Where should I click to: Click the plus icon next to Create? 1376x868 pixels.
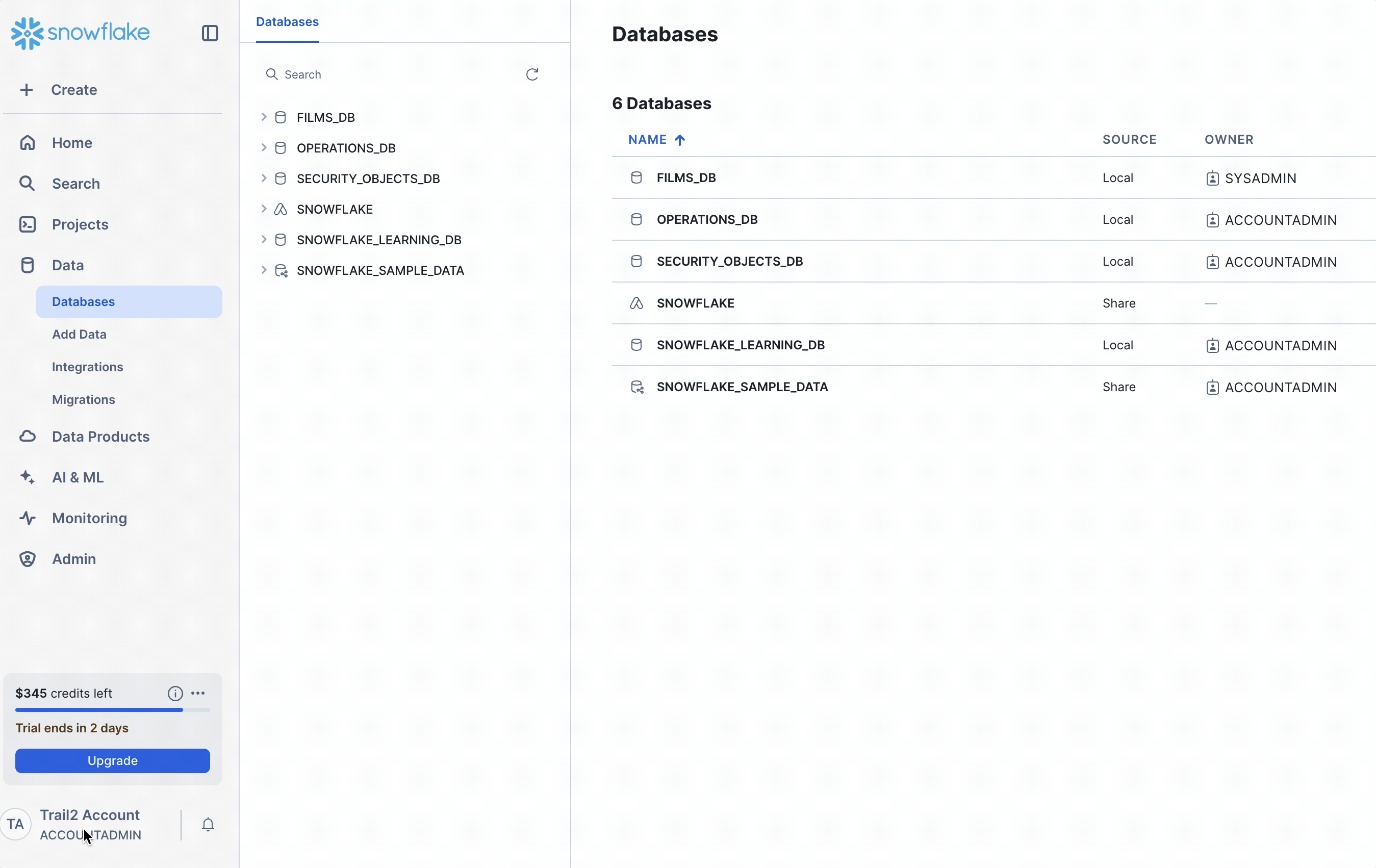click(x=27, y=90)
